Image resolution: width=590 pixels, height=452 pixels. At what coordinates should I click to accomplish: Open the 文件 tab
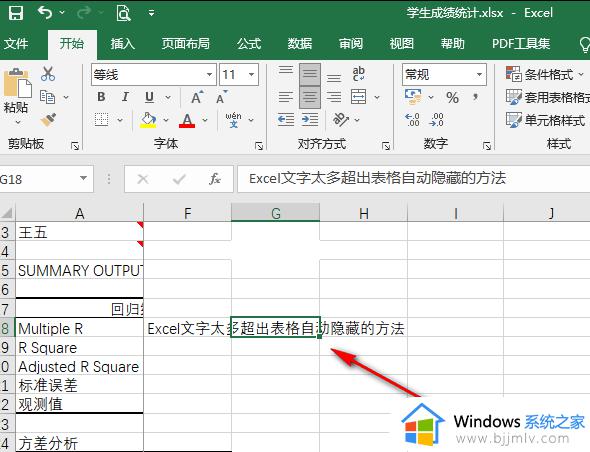16,44
